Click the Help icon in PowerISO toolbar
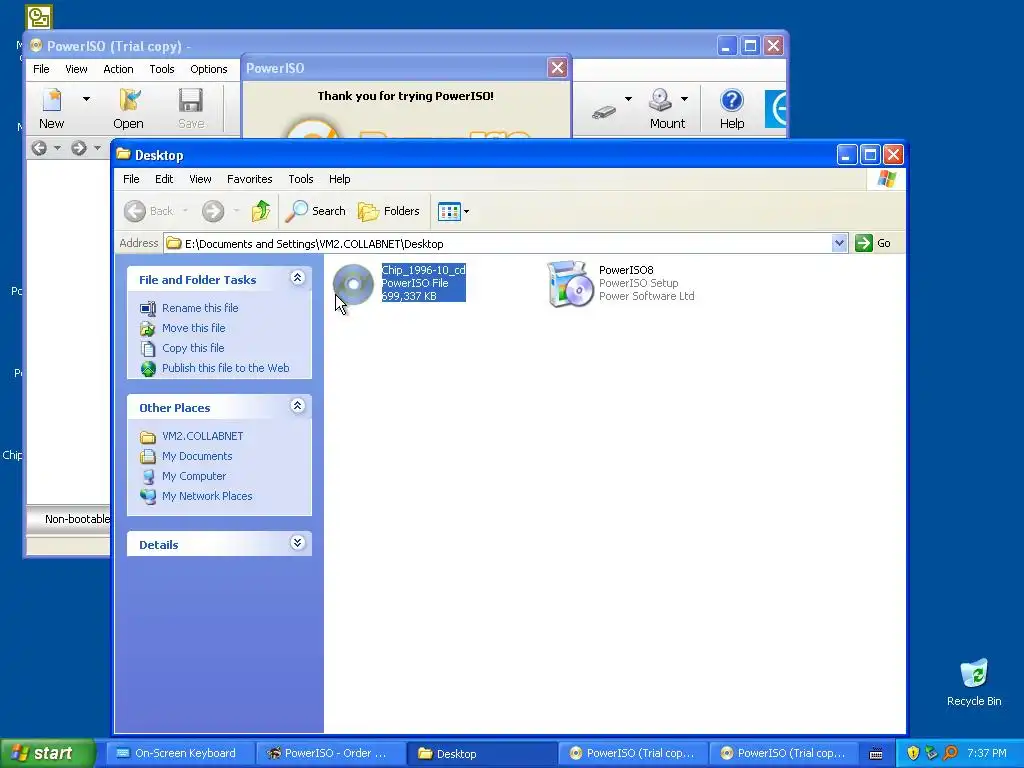1024x768 pixels. 731,108
